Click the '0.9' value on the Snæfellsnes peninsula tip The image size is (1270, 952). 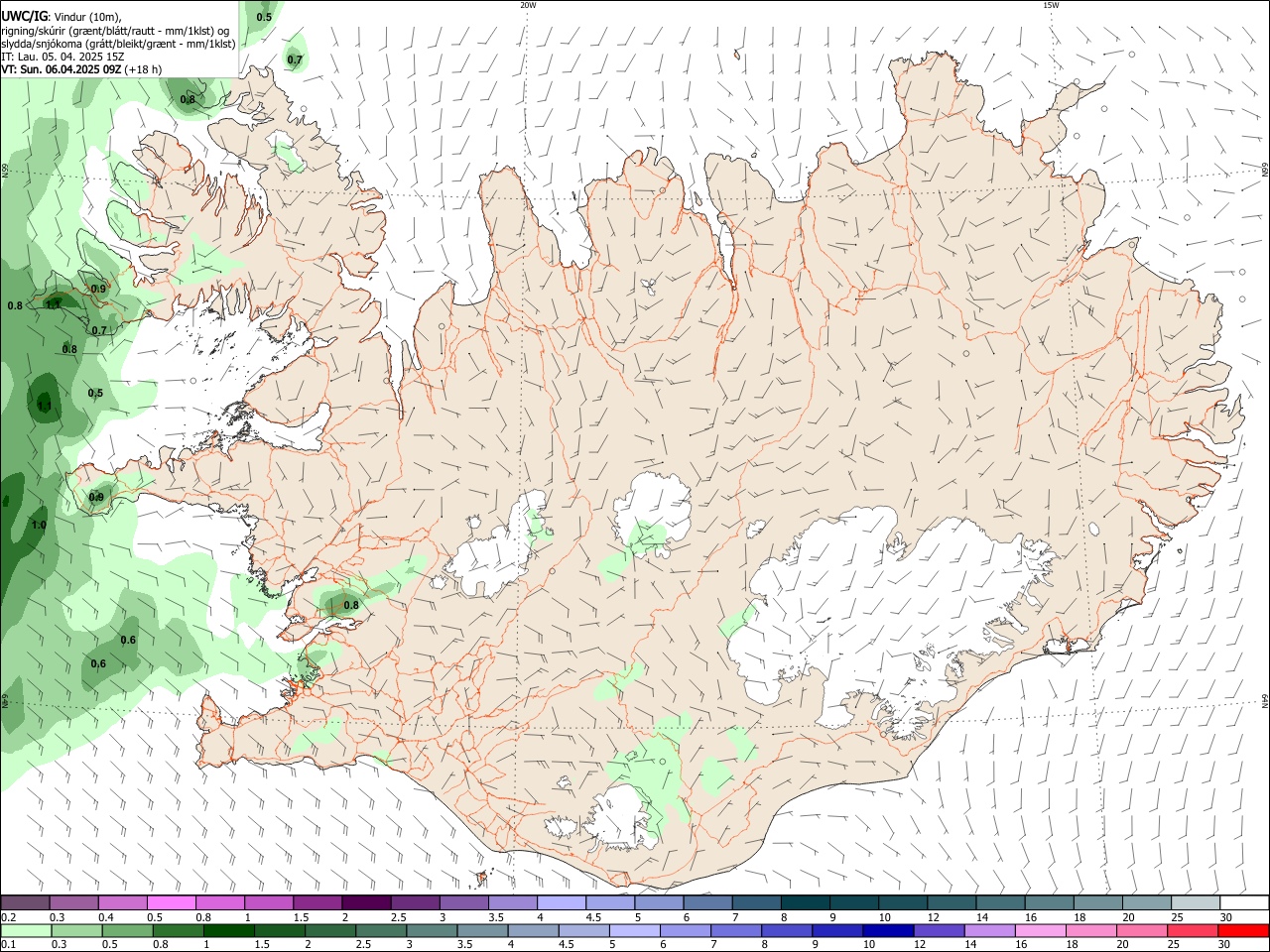pyautogui.click(x=96, y=497)
